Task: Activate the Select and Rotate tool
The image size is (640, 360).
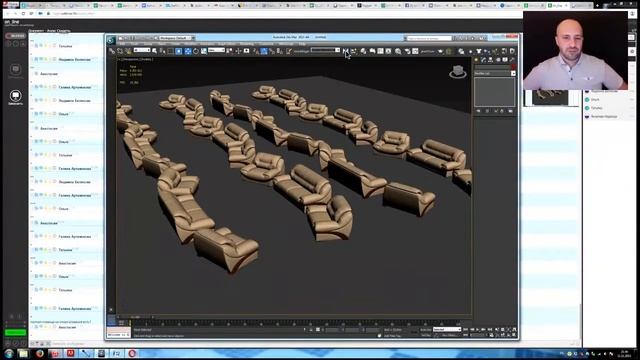Action: pyautogui.click(x=196, y=51)
